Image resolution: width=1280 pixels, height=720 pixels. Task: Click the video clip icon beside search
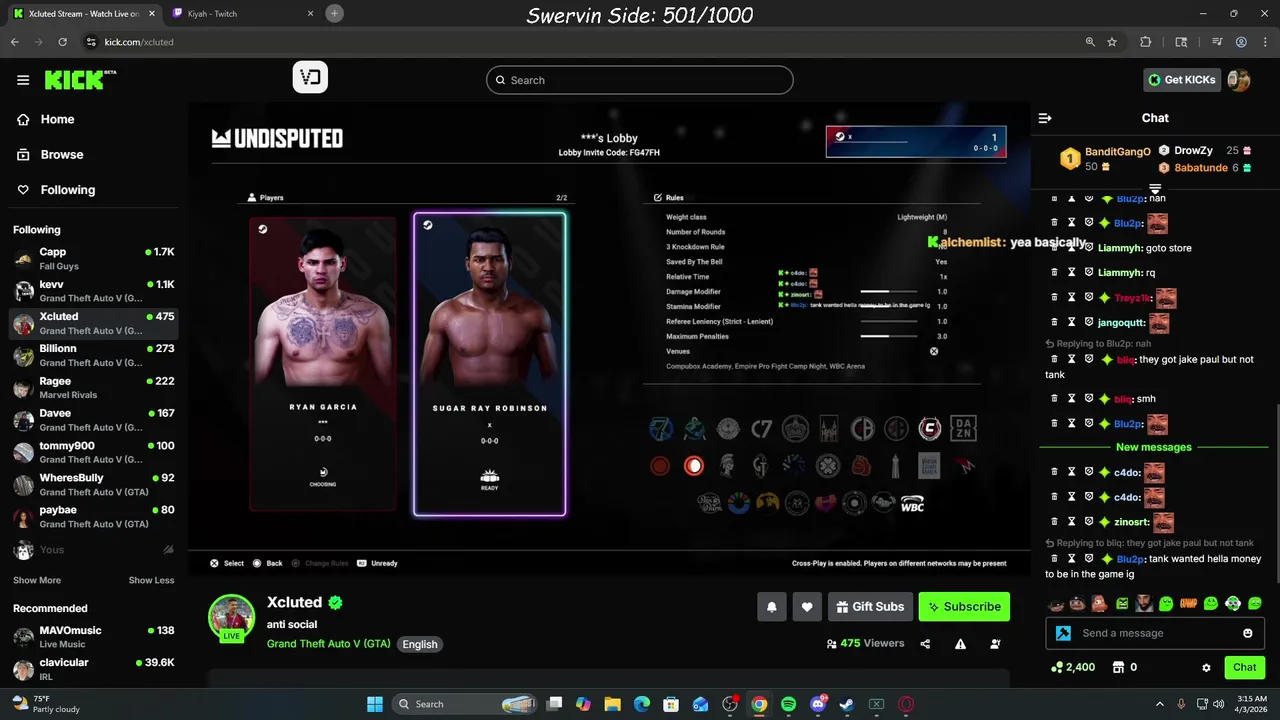tap(310, 78)
